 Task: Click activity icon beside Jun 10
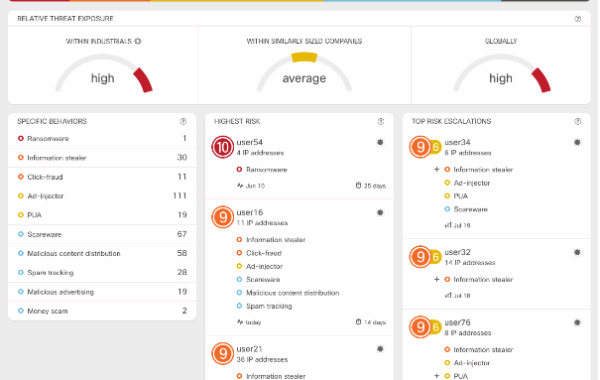(x=240, y=186)
